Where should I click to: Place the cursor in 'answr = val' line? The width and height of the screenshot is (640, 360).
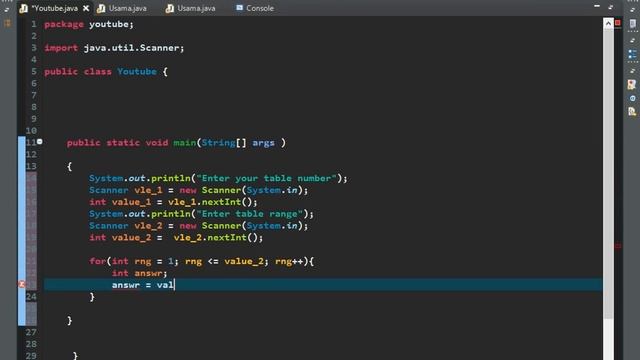pyautogui.click(x=323, y=285)
